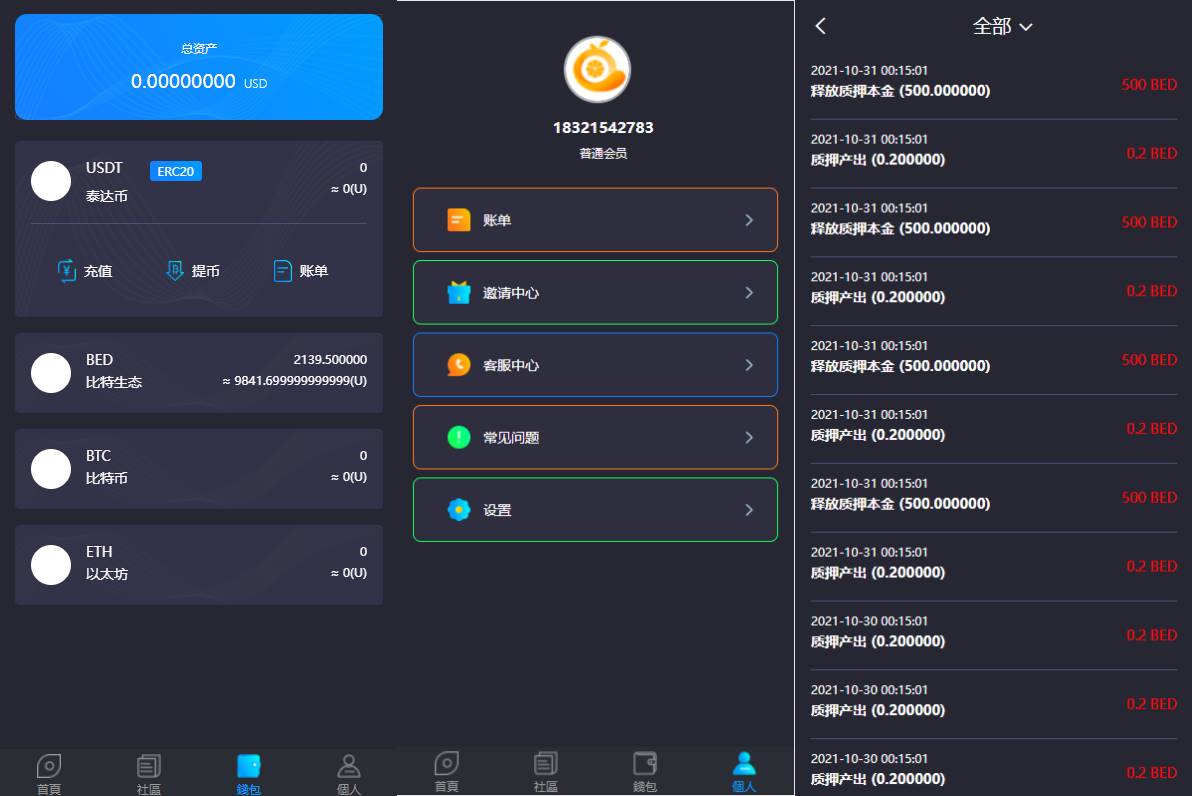Click the 比特币 coin name
1192x796 pixels.
point(106,477)
